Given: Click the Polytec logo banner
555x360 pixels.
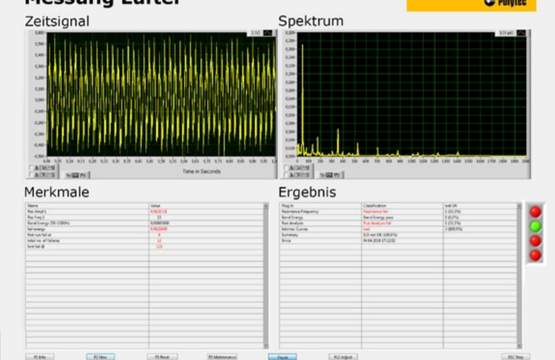Looking at the screenshot, I should coord(471,5).
